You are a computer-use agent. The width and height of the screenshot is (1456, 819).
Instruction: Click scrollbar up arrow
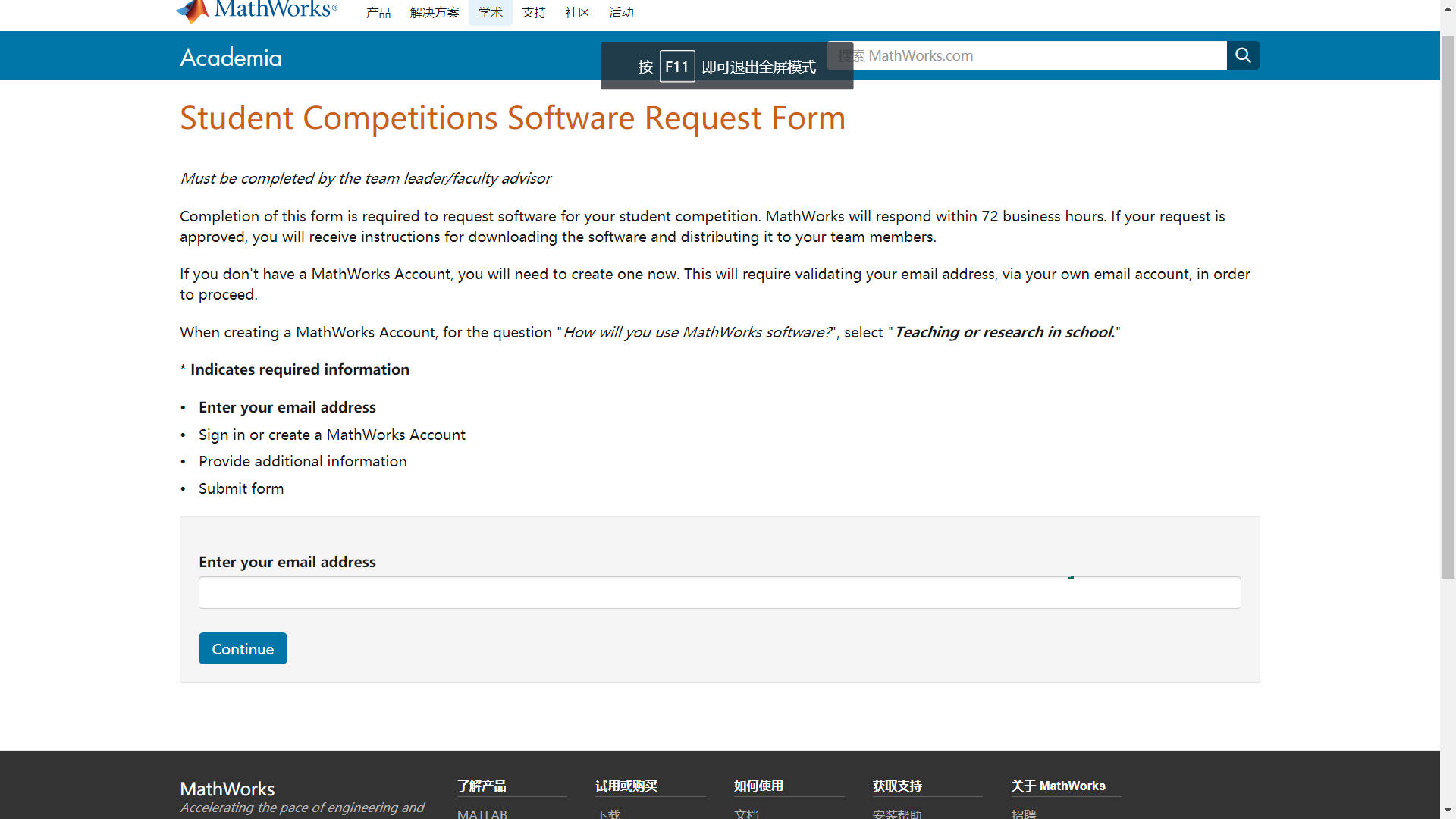[1448, 7]
